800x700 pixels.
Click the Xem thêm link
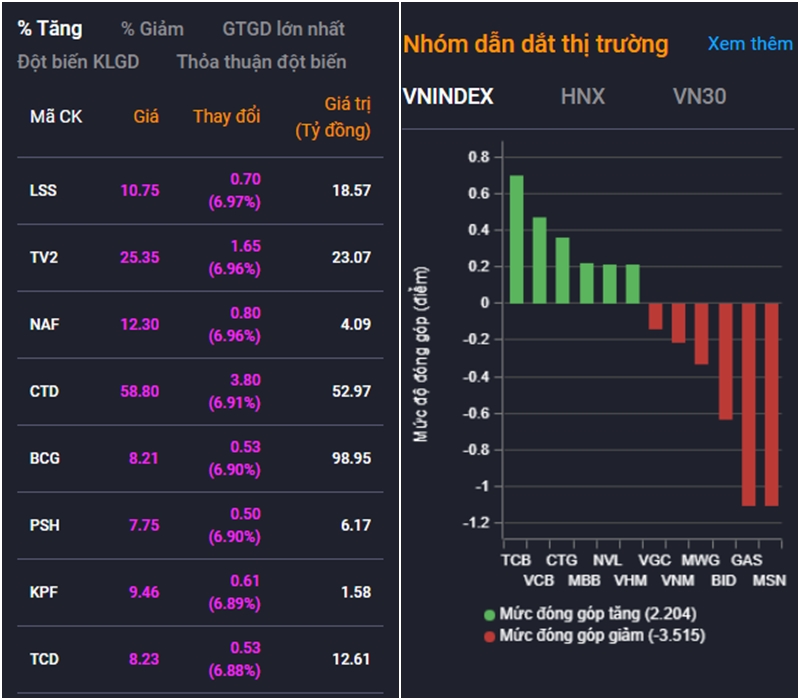coord(749,44)
